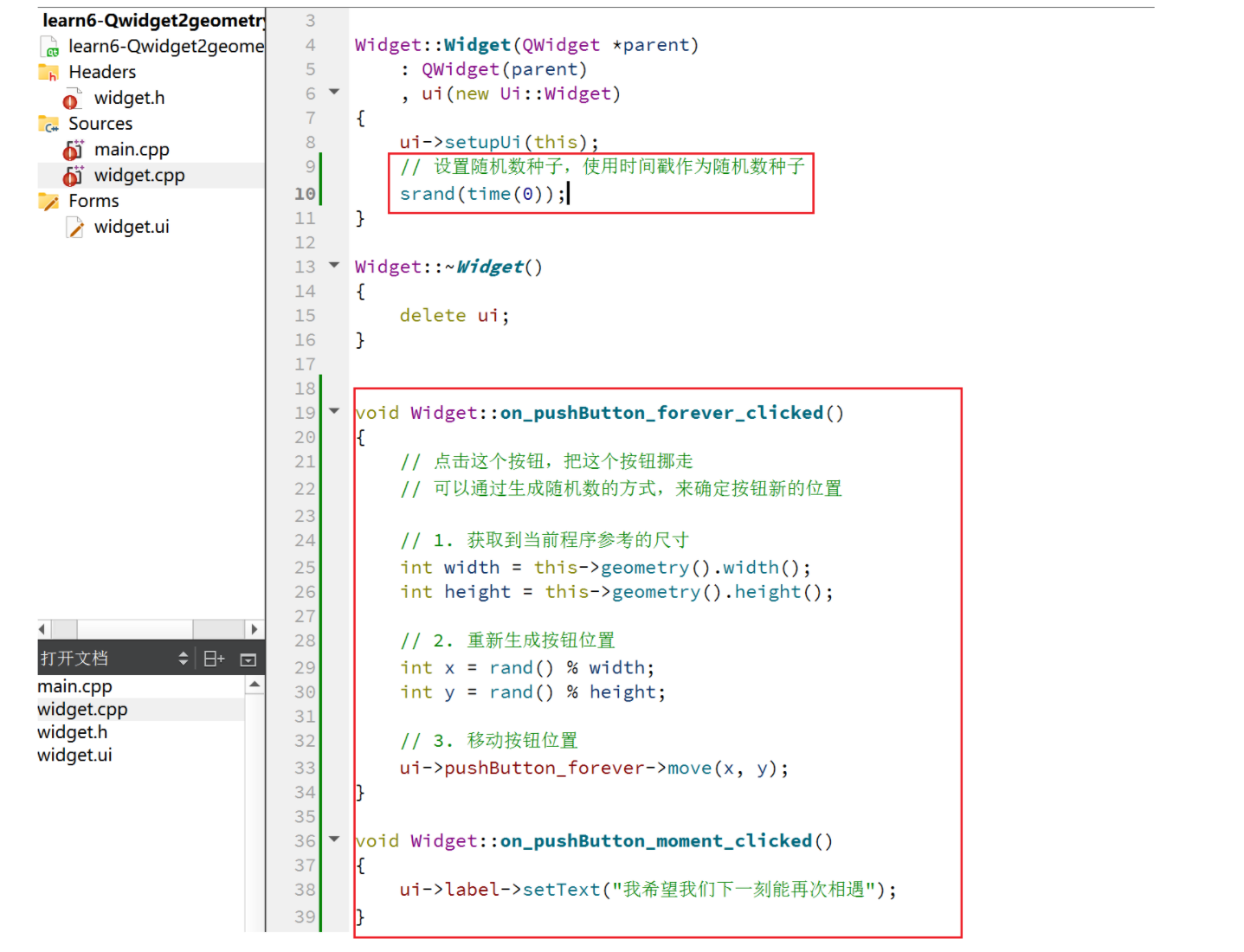The height and width of the screenshot is (952, 1244).
Task: Click the Forms folder icon
Action: click(48, 202)
